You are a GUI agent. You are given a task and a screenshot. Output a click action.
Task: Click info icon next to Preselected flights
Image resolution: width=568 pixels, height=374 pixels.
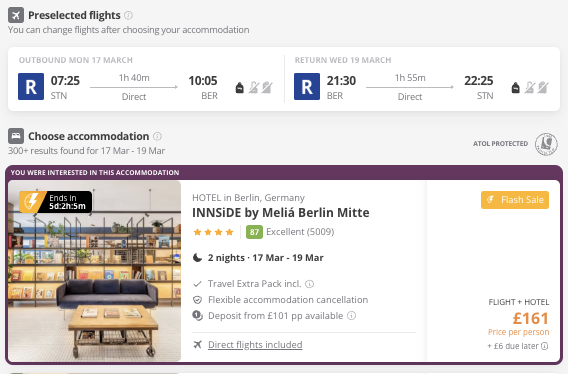click(x=128, y=15)
